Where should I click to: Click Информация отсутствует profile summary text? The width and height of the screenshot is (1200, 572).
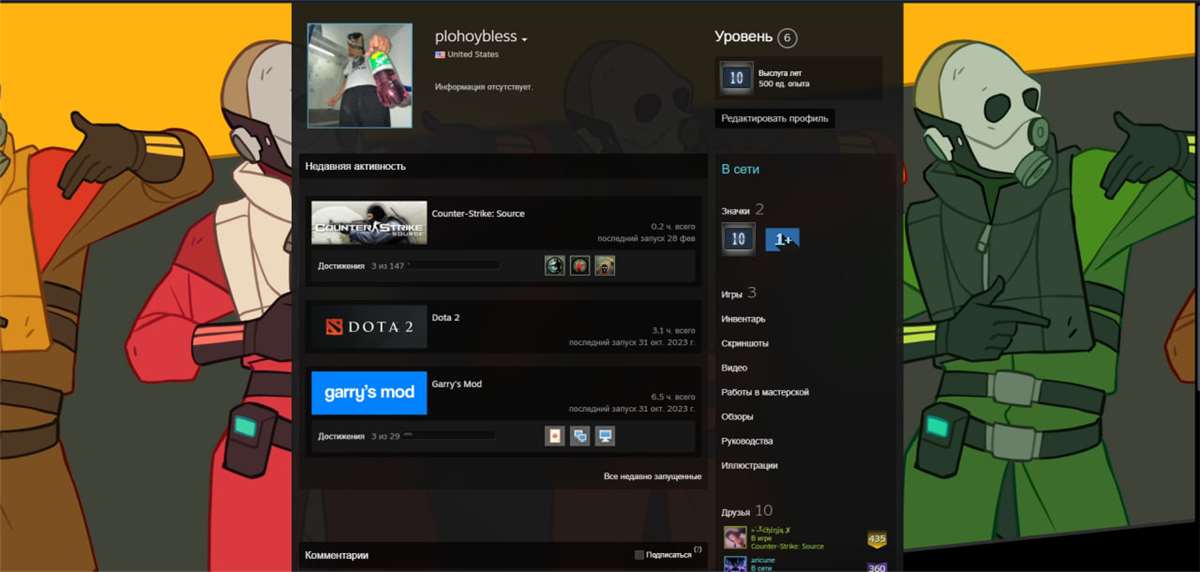(484, 87)
